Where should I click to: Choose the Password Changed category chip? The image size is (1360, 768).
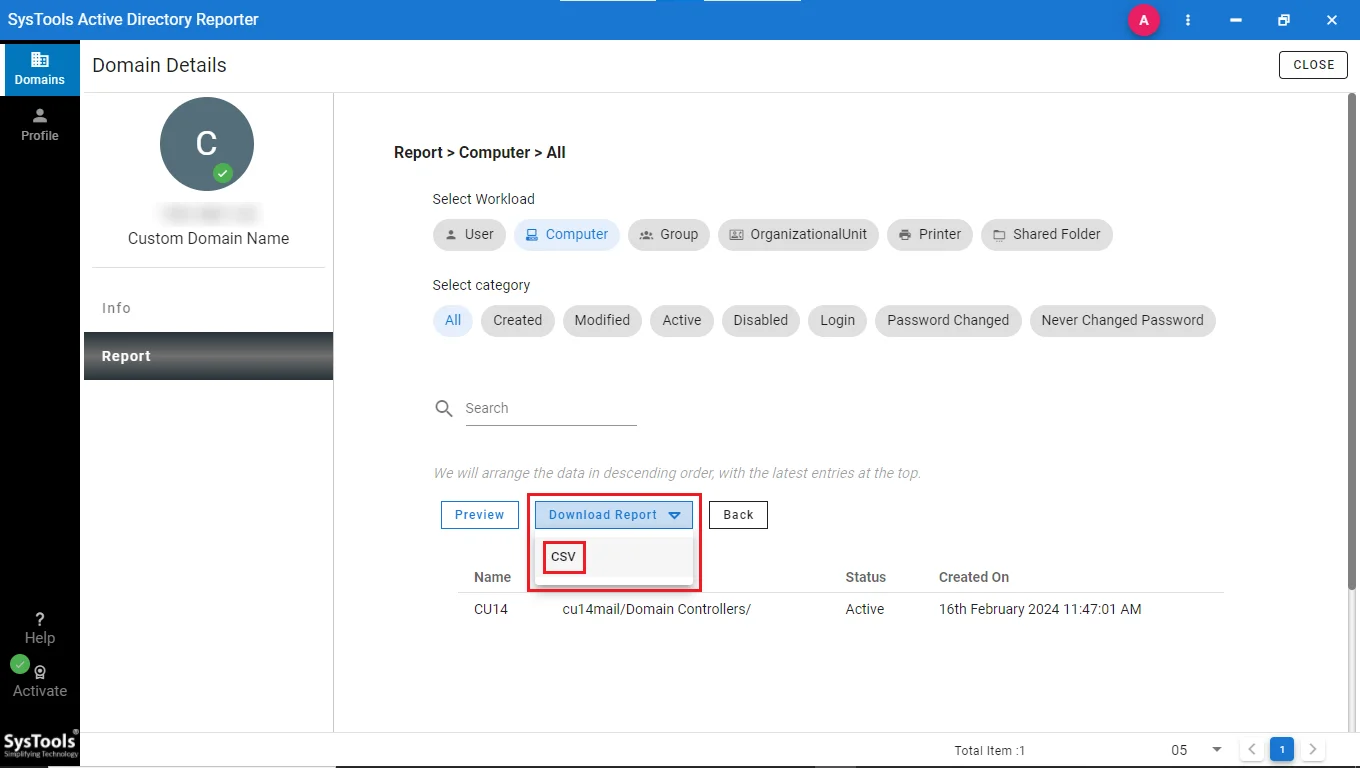tap(948, 321)
